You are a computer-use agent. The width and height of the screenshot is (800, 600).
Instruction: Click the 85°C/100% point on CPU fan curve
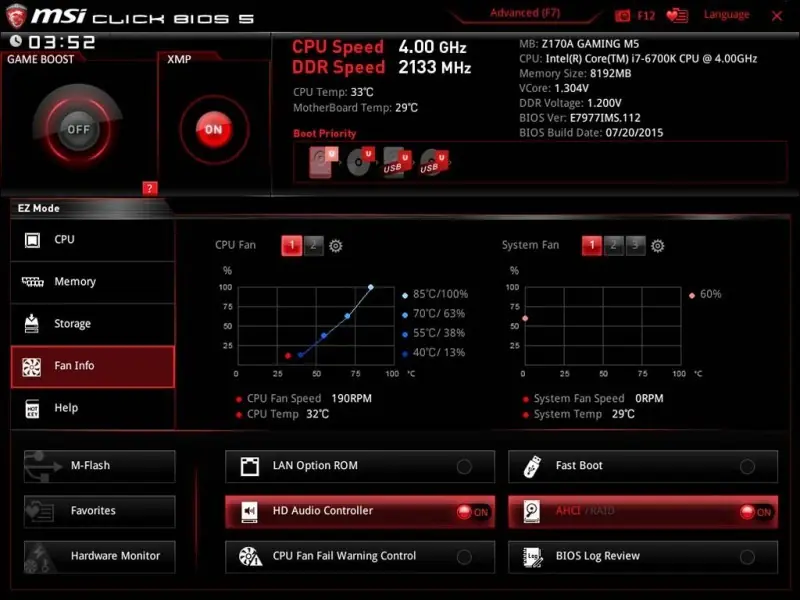tap(371, 287)
